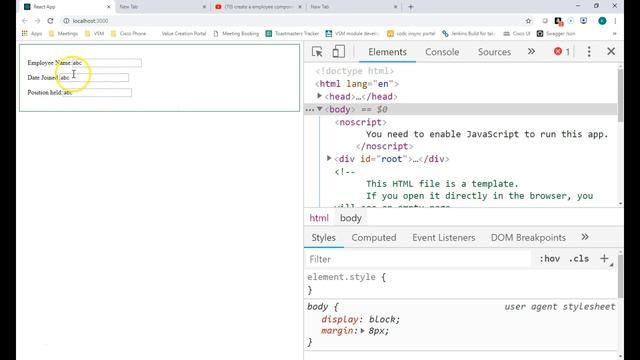
Task: Open the Event Listeners tab
Action: coord(444,238)
